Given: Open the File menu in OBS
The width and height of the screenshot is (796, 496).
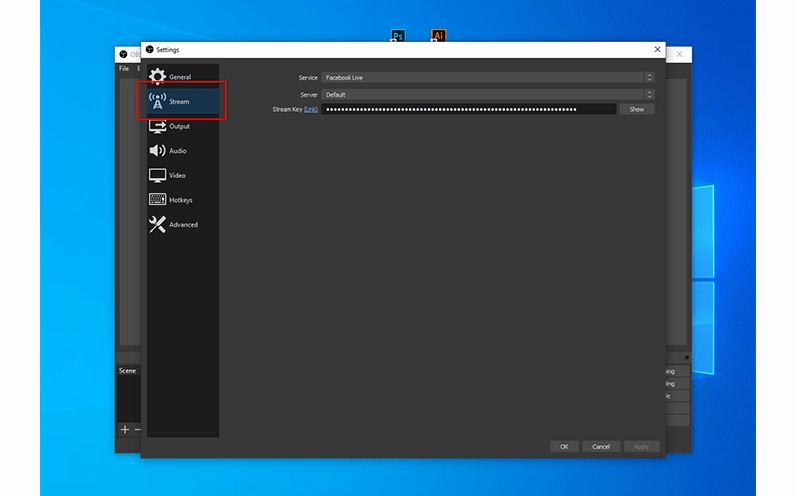Looking at the screenshot, I should [124, 69].
